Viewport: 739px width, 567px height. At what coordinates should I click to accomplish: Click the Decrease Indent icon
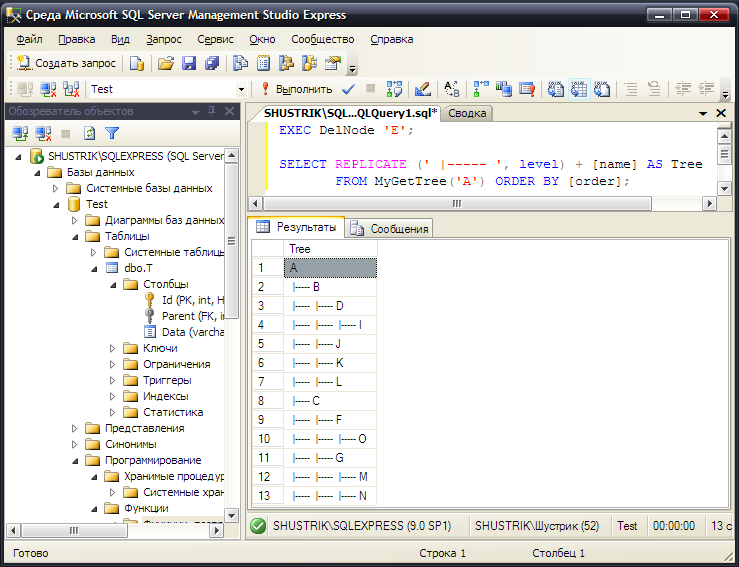[x=683, y=89]
